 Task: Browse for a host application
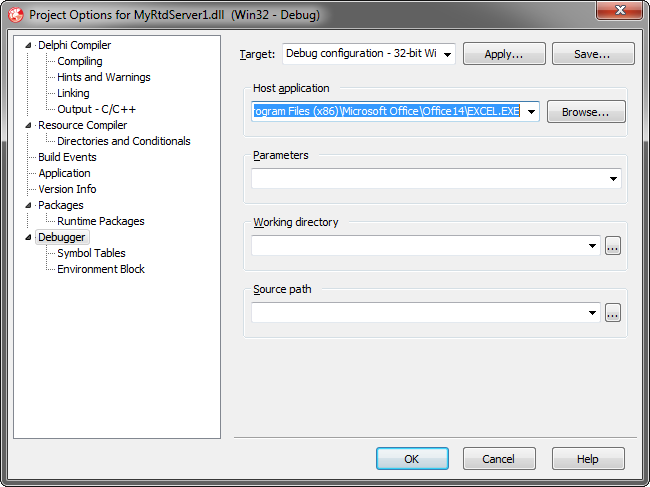tap(586, 112)
